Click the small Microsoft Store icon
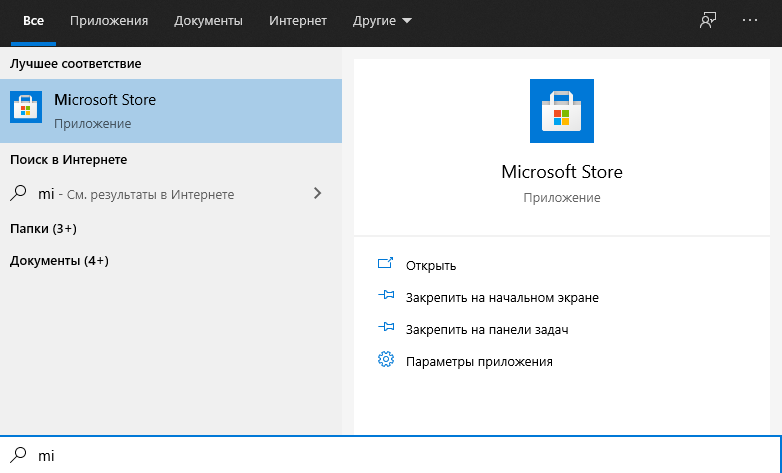Viewport: 782px width, 473px height. [26, 107]
